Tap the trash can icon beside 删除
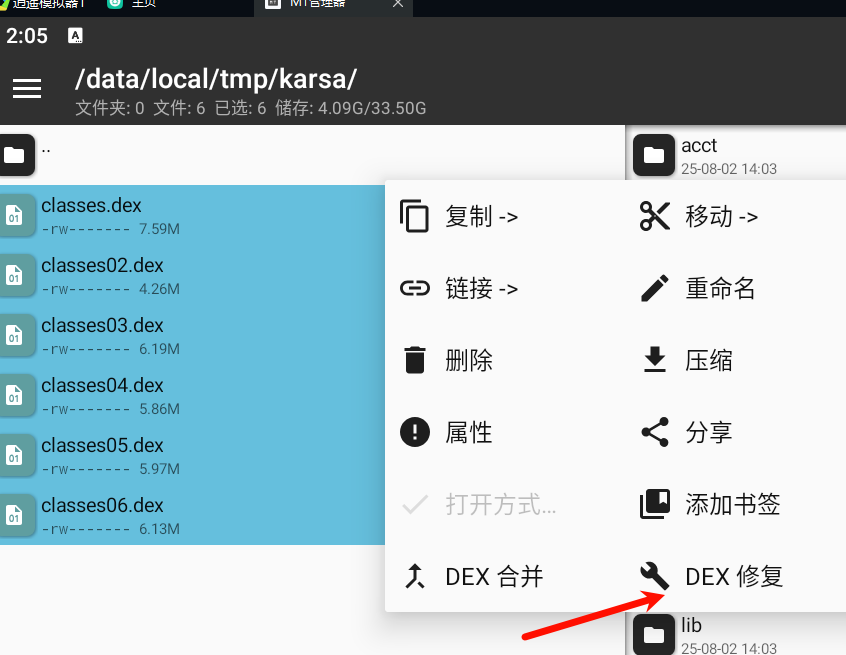The image size is (846, 655). (415, 360)
